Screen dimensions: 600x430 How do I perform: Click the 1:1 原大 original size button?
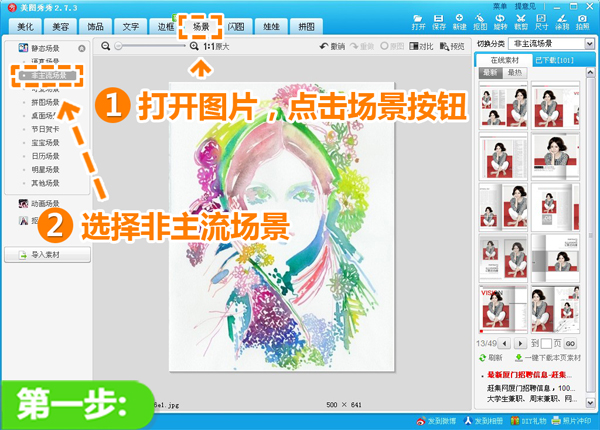point(216,47)
